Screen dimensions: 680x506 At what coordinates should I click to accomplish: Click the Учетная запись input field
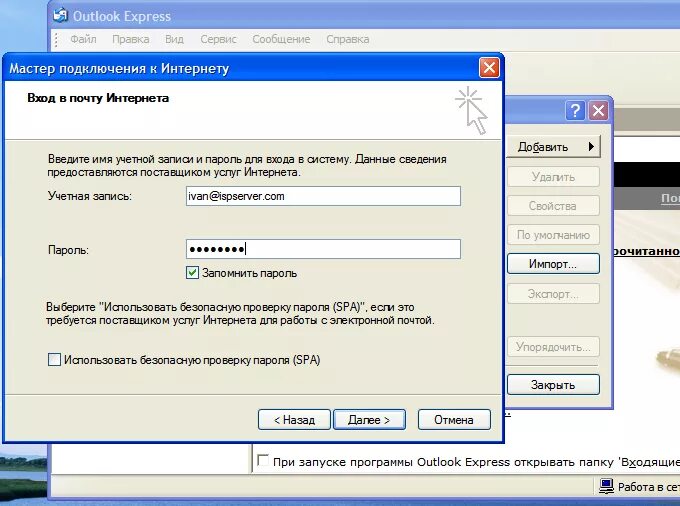tap(323, 196)
